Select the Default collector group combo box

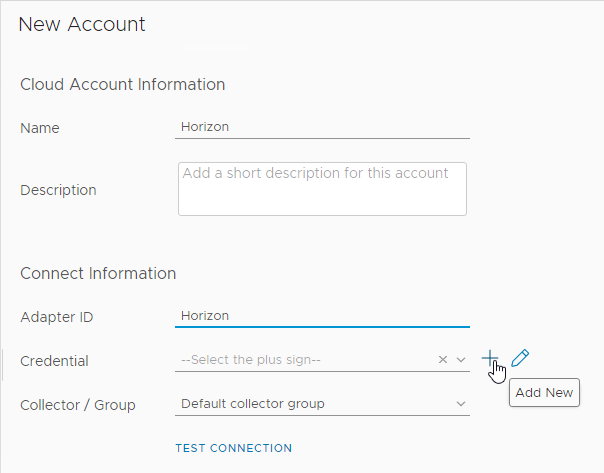tap(322, 404)
